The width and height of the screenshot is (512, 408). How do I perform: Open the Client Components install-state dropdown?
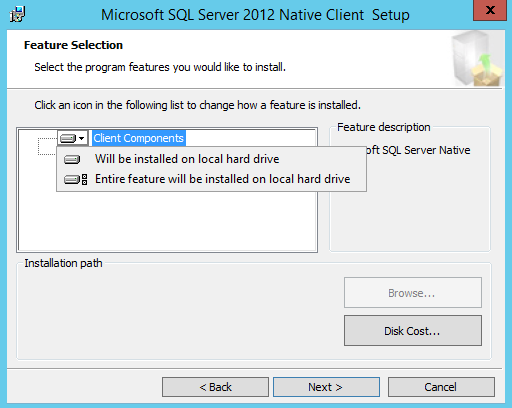[73, 138]
